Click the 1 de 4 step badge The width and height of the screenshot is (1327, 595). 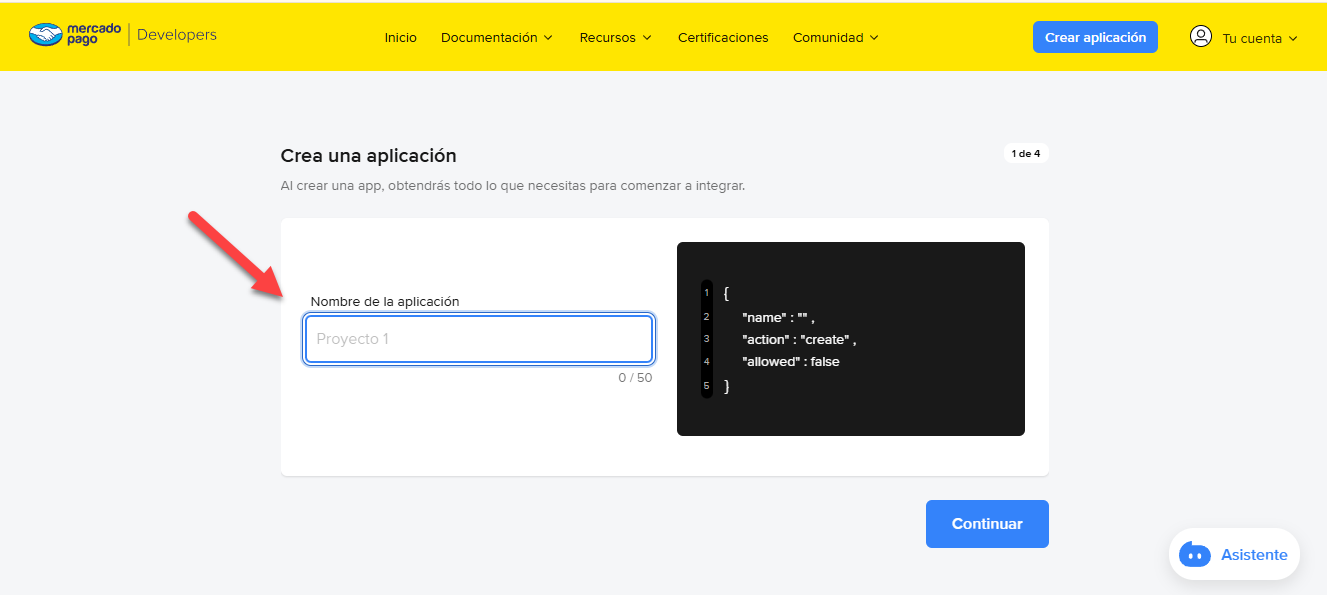point(1025,154)
